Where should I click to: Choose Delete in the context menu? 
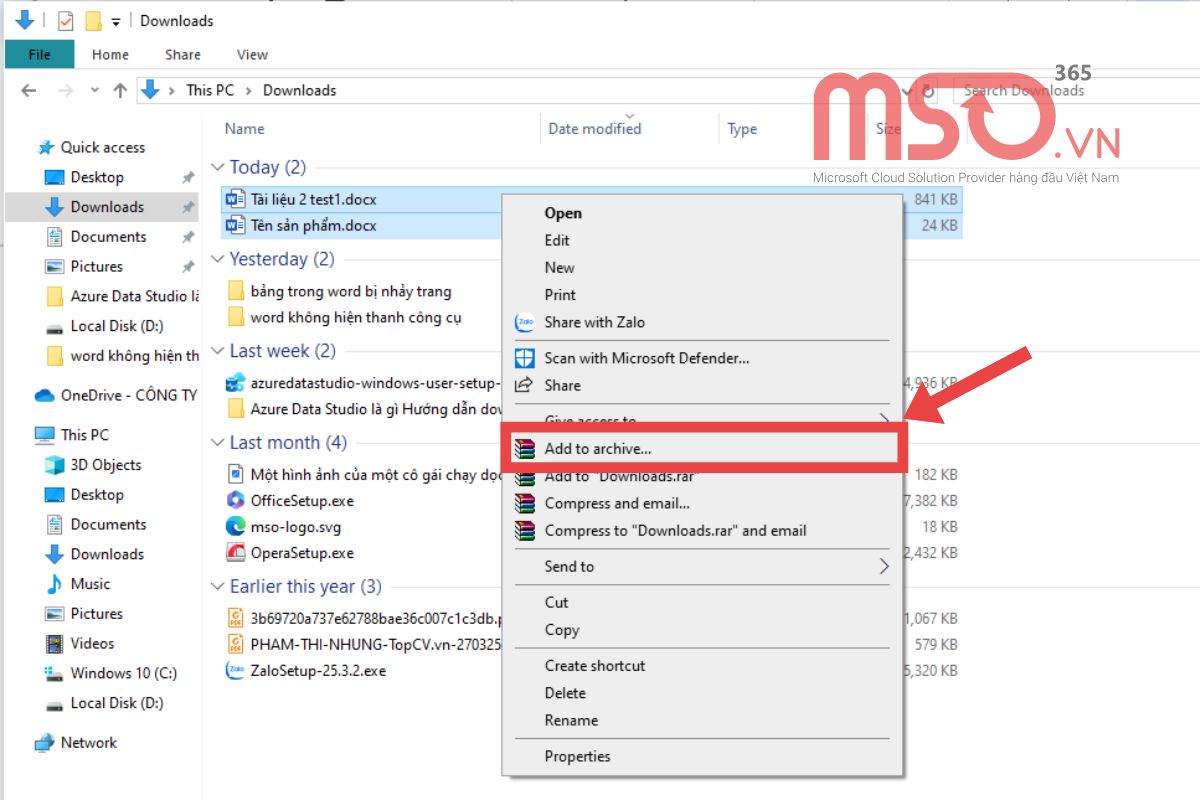tap(565, 693)
